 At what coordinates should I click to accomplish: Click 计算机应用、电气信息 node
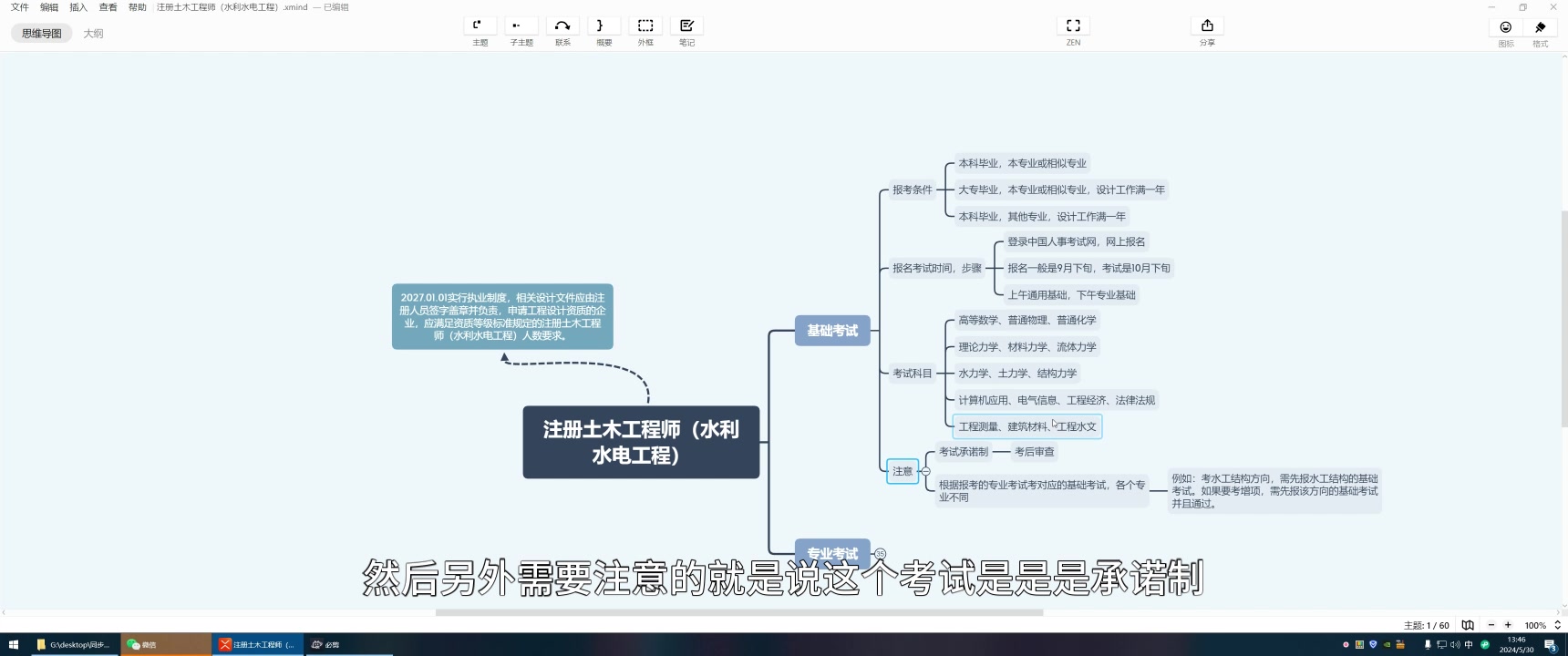click(x=1057, y=399)
